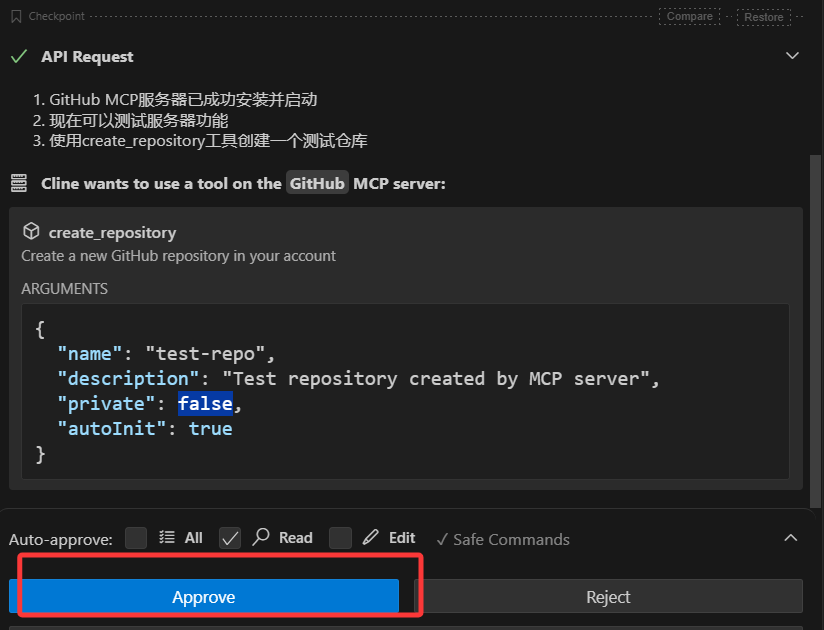Enable the Edit auto-approve checkbox
Viewport: 824px width, 630px height.
(341, 538)
